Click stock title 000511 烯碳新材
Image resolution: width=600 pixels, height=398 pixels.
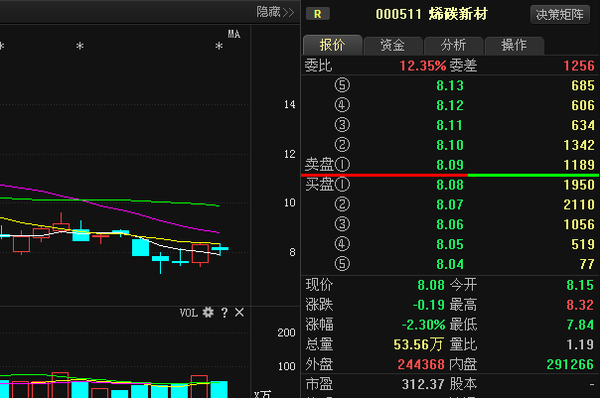pyautogui.click(x=431, y=14)
